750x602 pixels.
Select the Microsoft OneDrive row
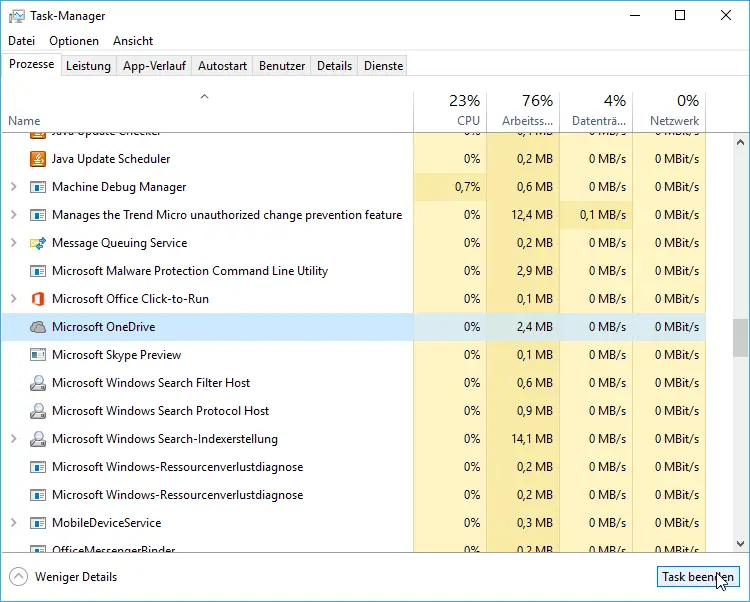(354, 327)
